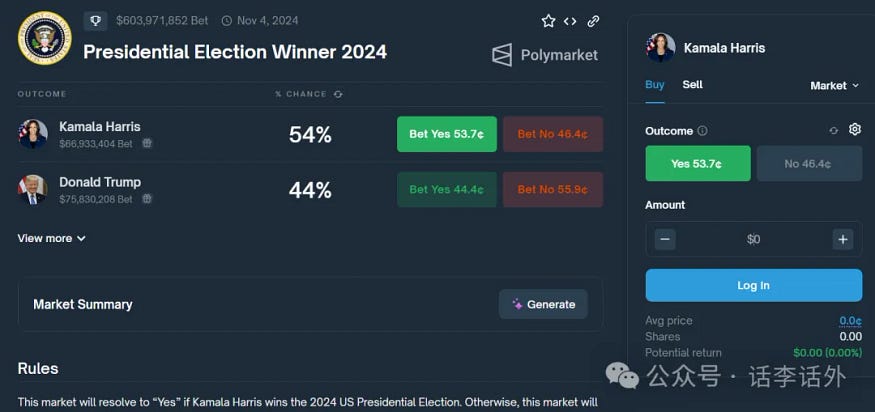Screen dimensions: 875x412
Task: Select No 46.4¢ outcome option
Action: [809, 163]
